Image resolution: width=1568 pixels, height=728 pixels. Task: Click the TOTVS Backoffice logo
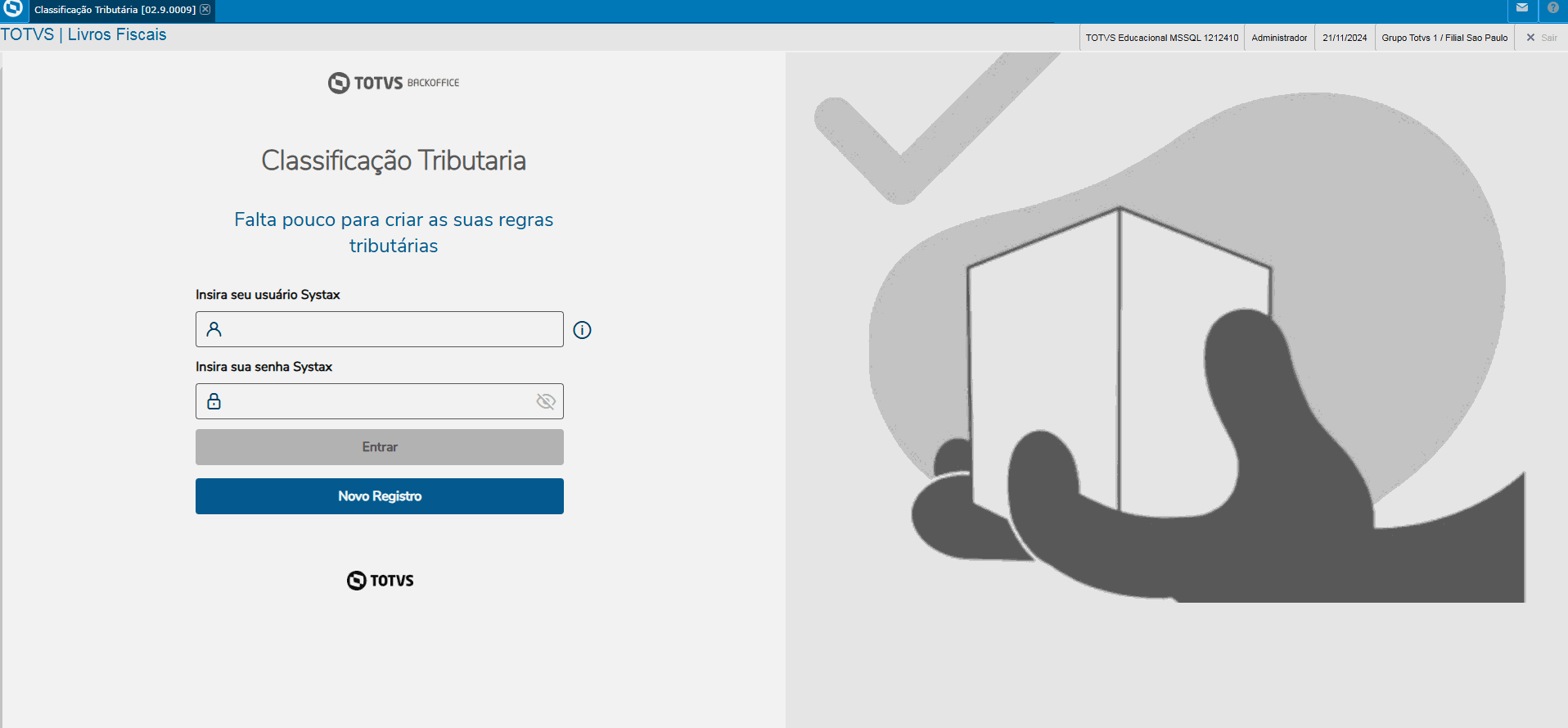tap(394, 83)
